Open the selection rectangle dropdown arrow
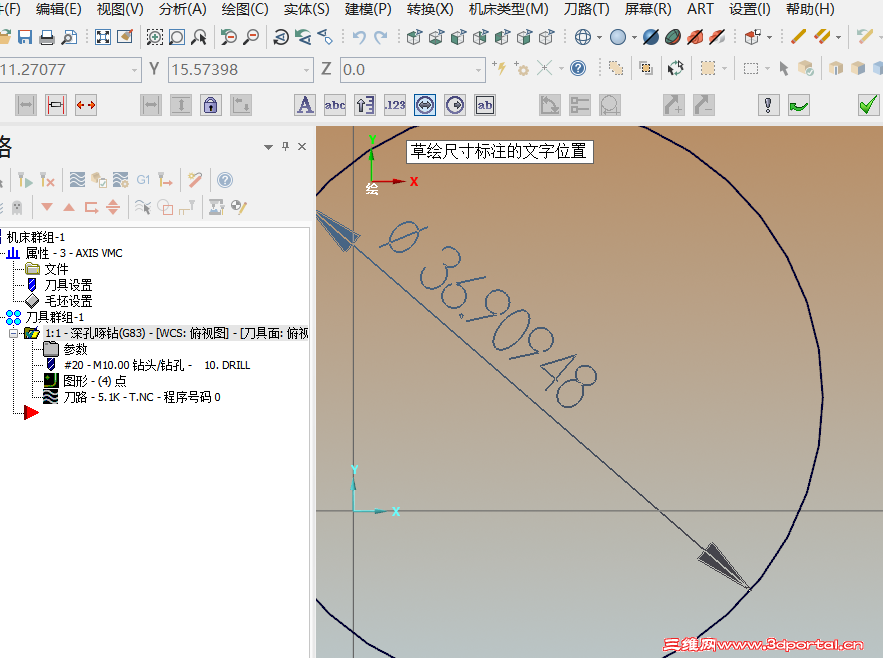This screenshot has height=658, width=883. click(x=767, y=69)
